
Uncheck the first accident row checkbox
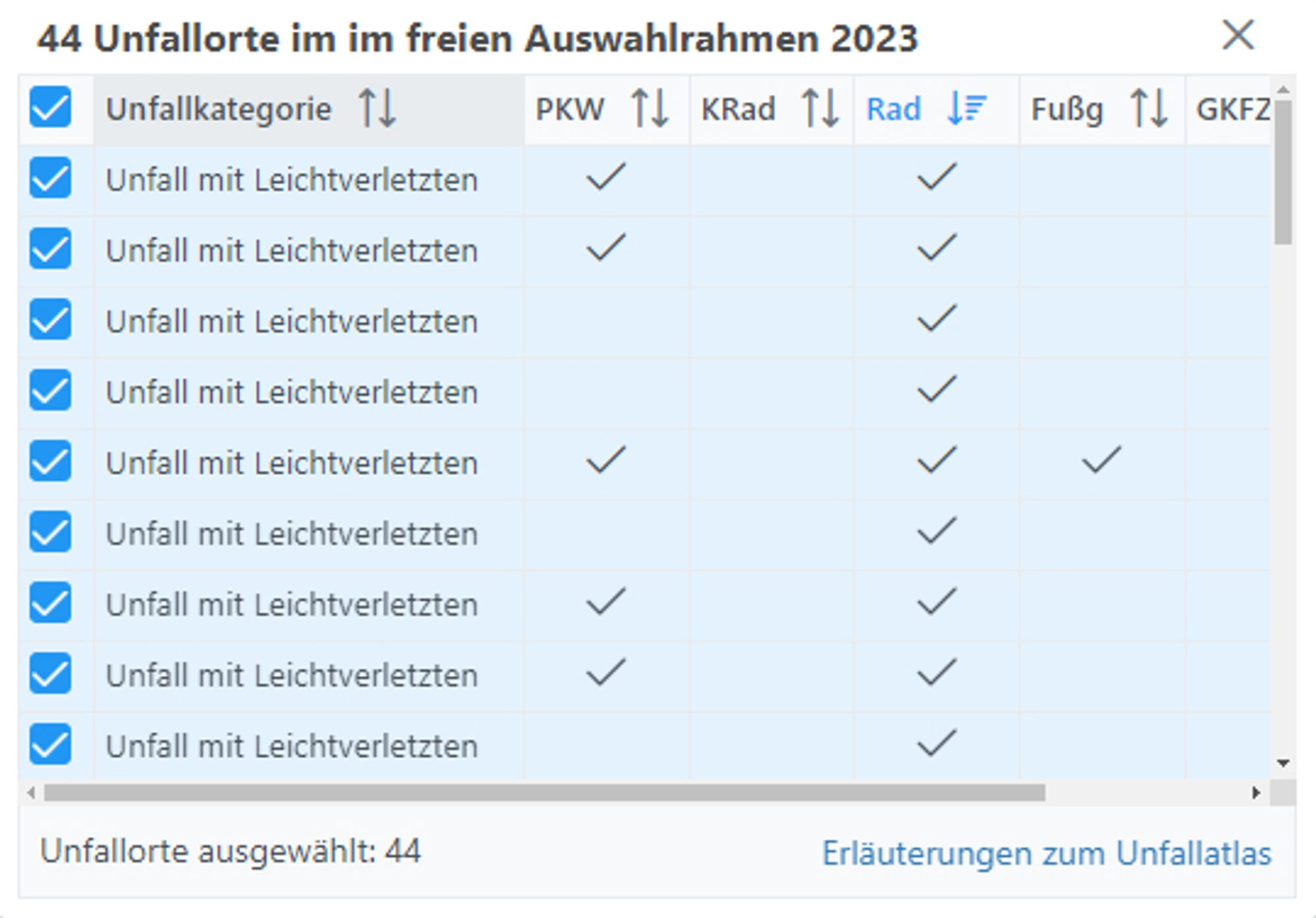point(50,178)
